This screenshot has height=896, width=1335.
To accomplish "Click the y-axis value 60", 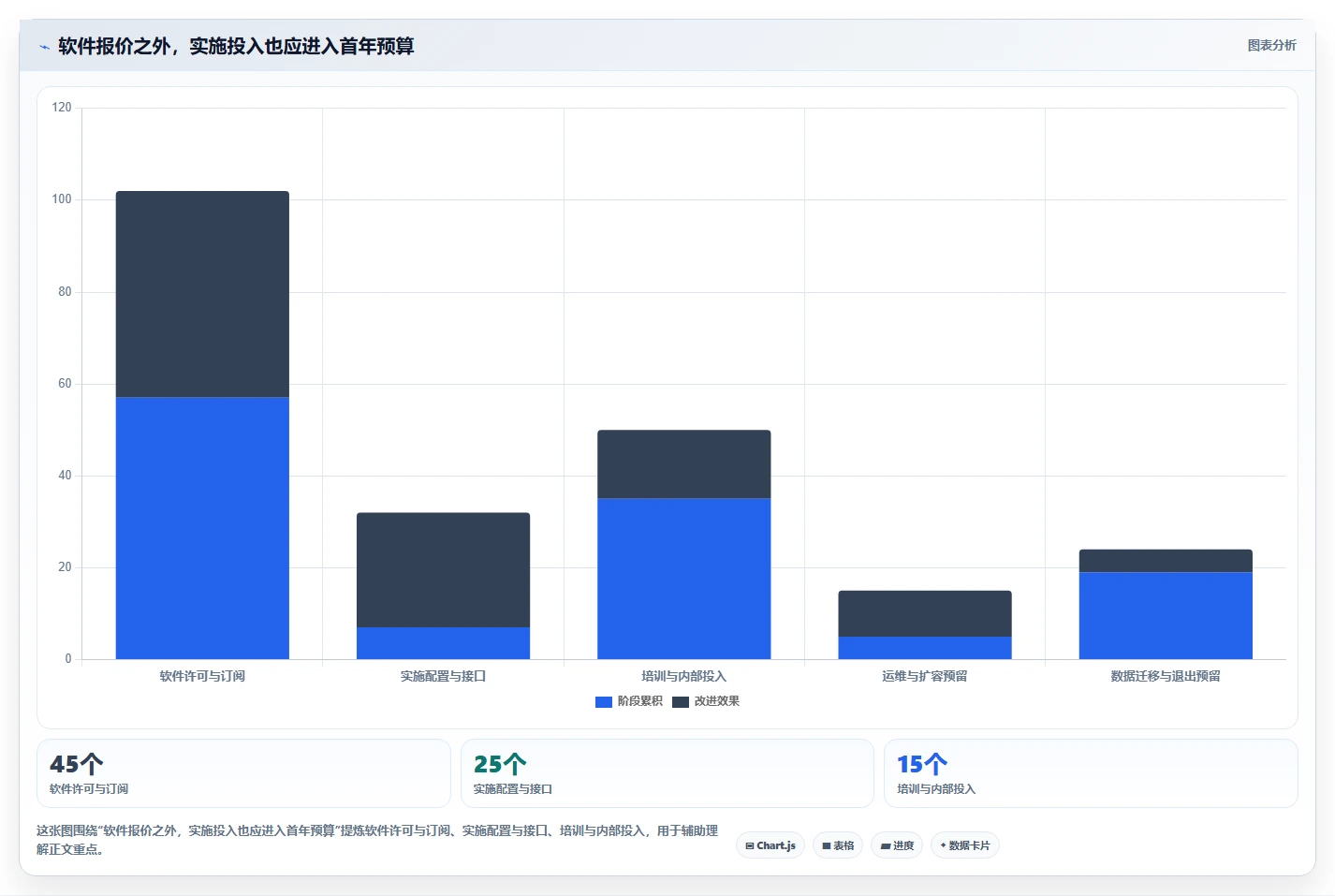I will coord(65,384).
